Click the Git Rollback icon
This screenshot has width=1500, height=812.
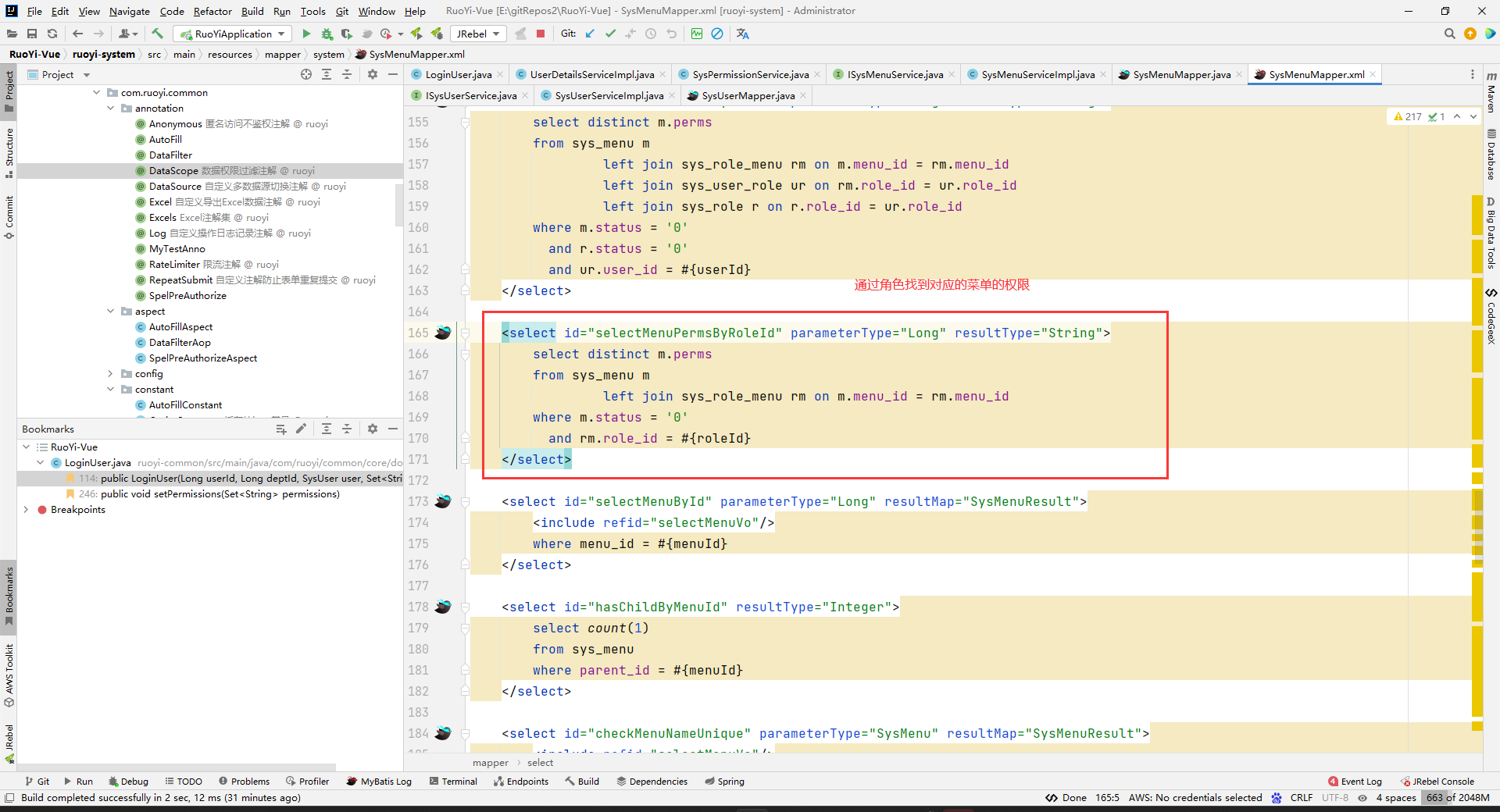point(671,34)
